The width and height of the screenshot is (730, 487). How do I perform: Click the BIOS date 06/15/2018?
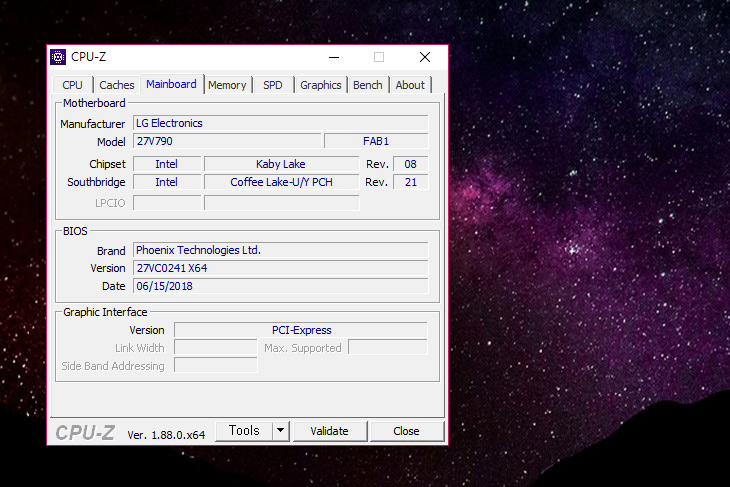click(x=280, y=286)
